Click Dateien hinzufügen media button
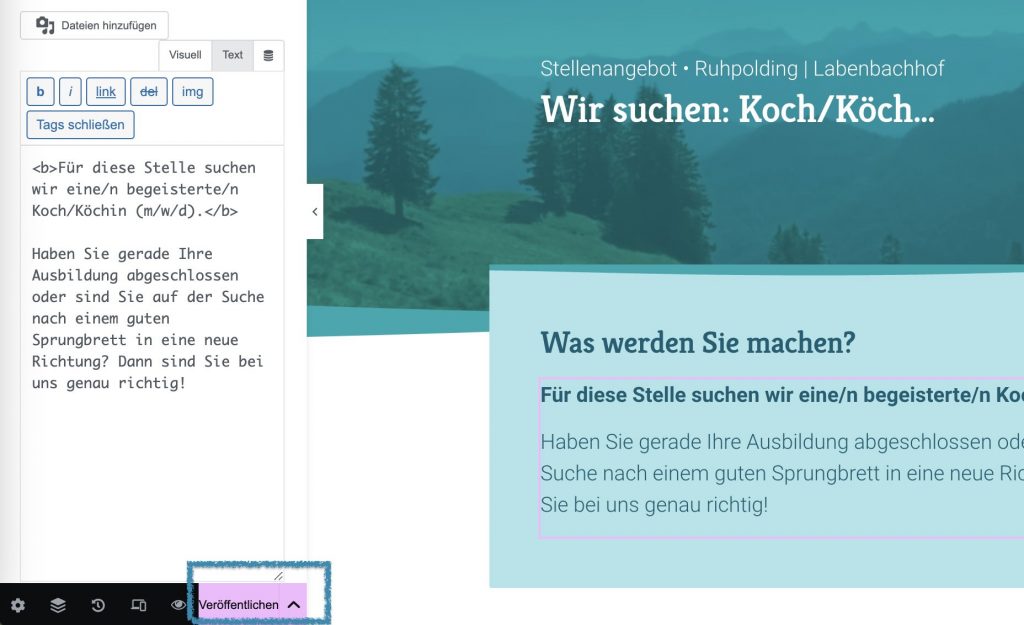The height and width of the screenshot is (625, 1024). (x=95, y=26)
